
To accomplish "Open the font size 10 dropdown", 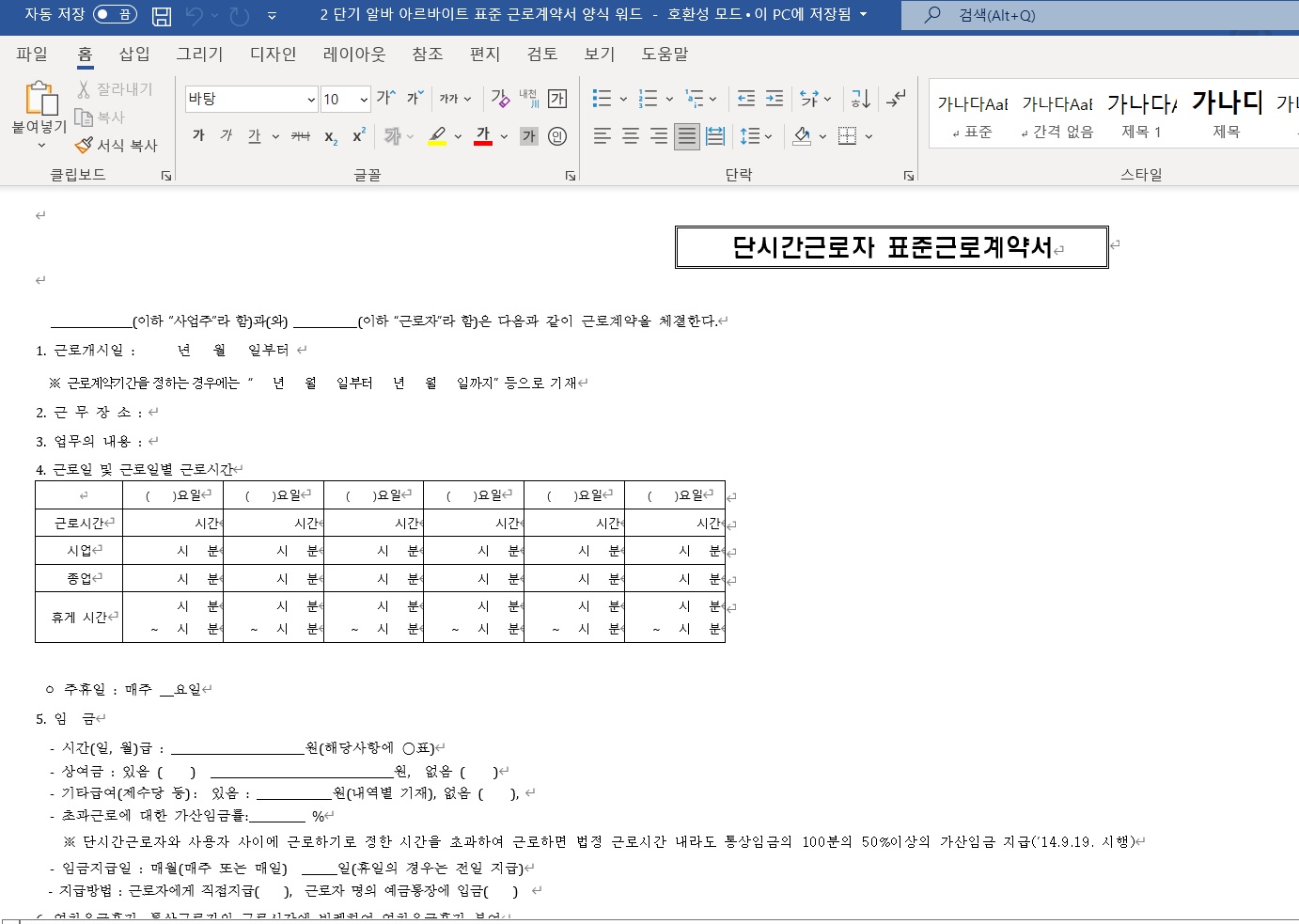I will [x=364, y=99].
